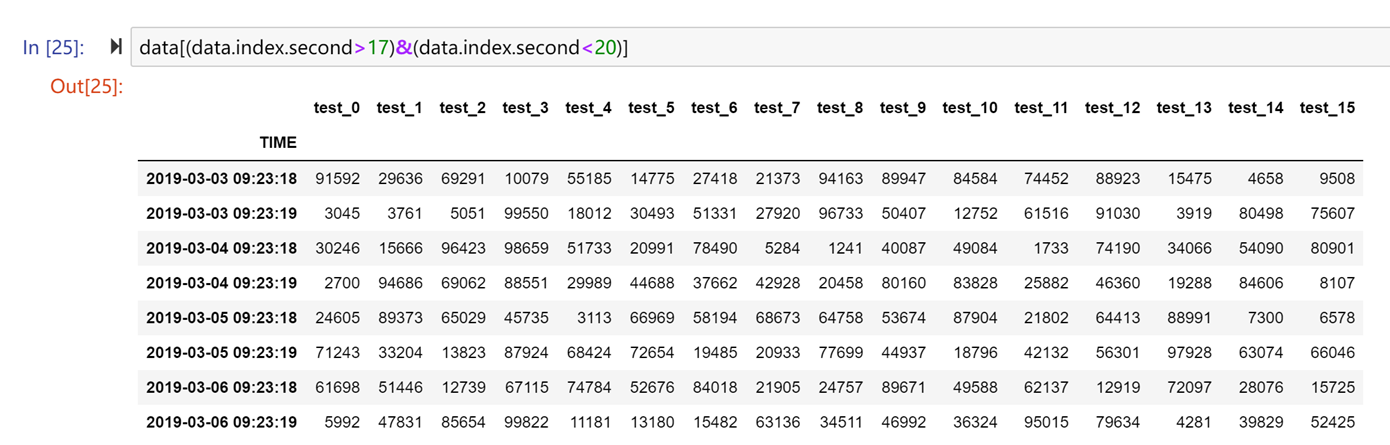Click cell value 44688 in test_5
The height and width of the screenshot is (445, 1390).
pyautogui.click(x=653, y=284)
